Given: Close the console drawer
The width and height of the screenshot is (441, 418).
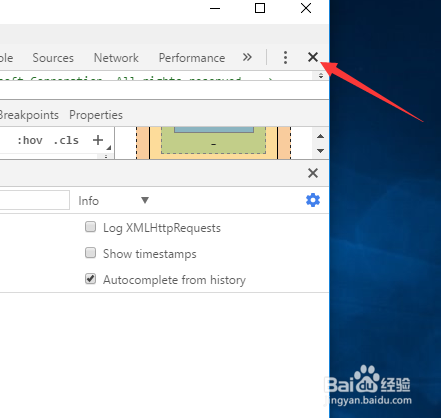Looking at the screenshot, I should coord(313,173).
